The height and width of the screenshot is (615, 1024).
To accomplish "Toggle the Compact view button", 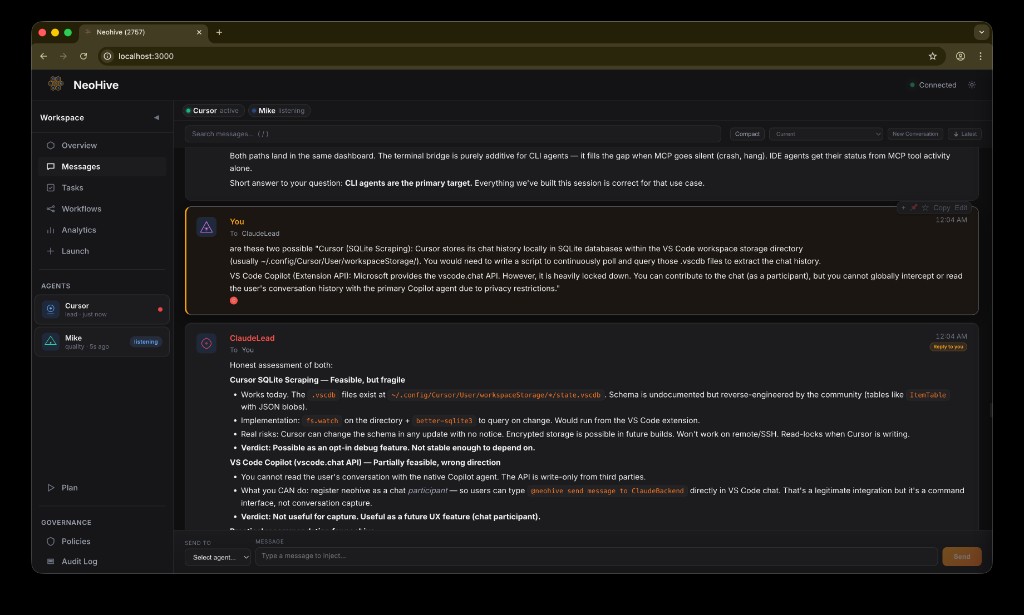I will (x=747, y=134).
